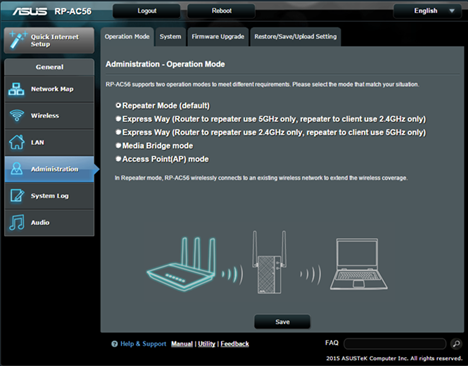Image resolution: width=468 pixels, height=366 pixels.
Task: Open Network Map in the sidebar
Action: pyautogui.click(x=49, y=89)
